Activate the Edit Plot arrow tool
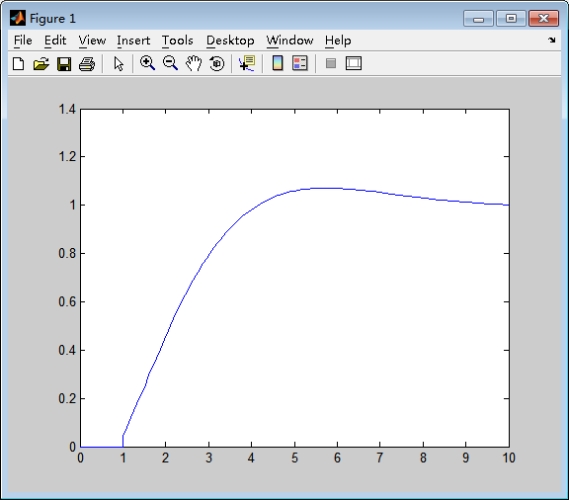The image size is (569, 500). (x=118, y=63)
